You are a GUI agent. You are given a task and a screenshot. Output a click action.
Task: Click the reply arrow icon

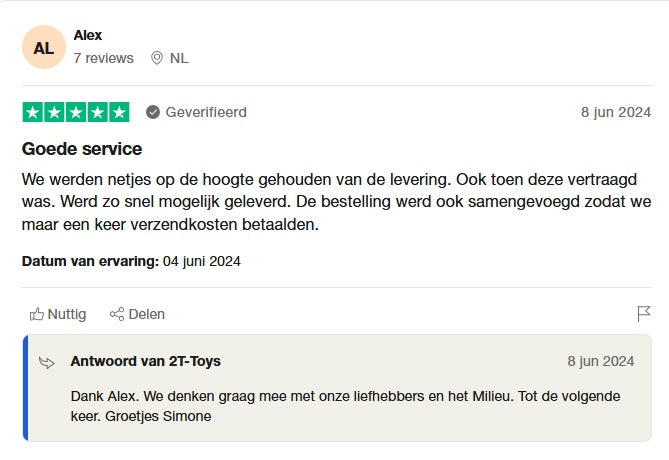coord(47,362)
